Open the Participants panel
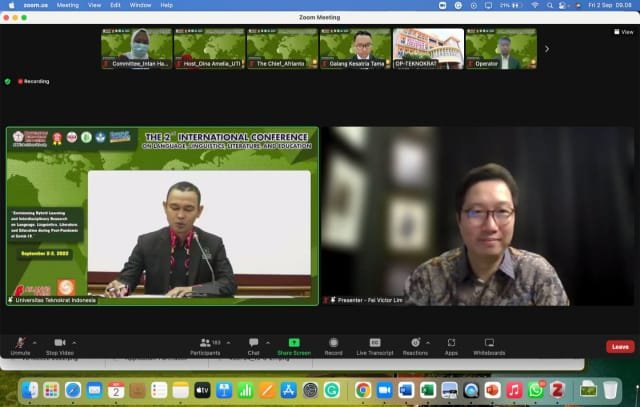Image resolution: width=640 pixels, height=407 pixels. [x=204, y=343]
